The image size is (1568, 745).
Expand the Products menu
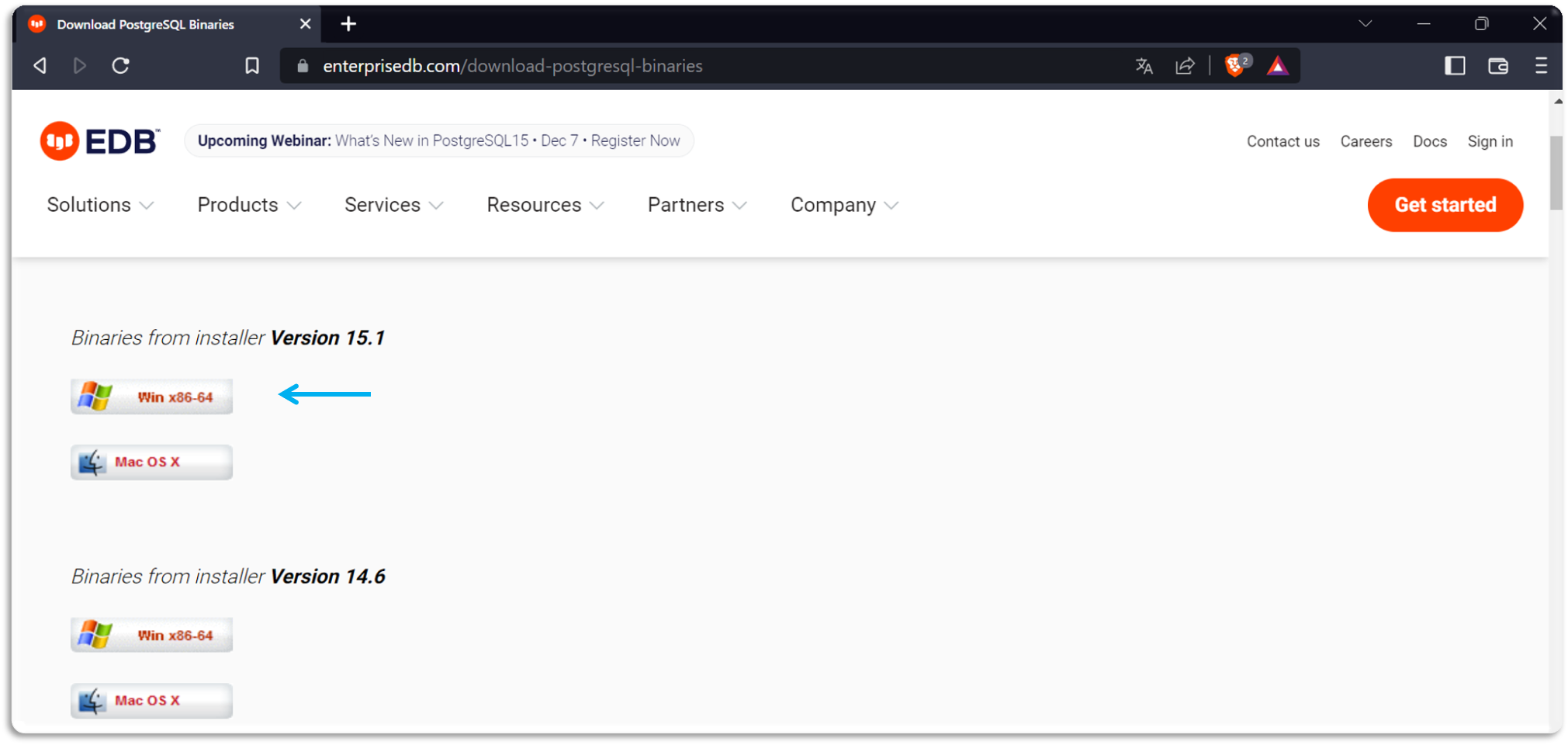tap(248, 205)
